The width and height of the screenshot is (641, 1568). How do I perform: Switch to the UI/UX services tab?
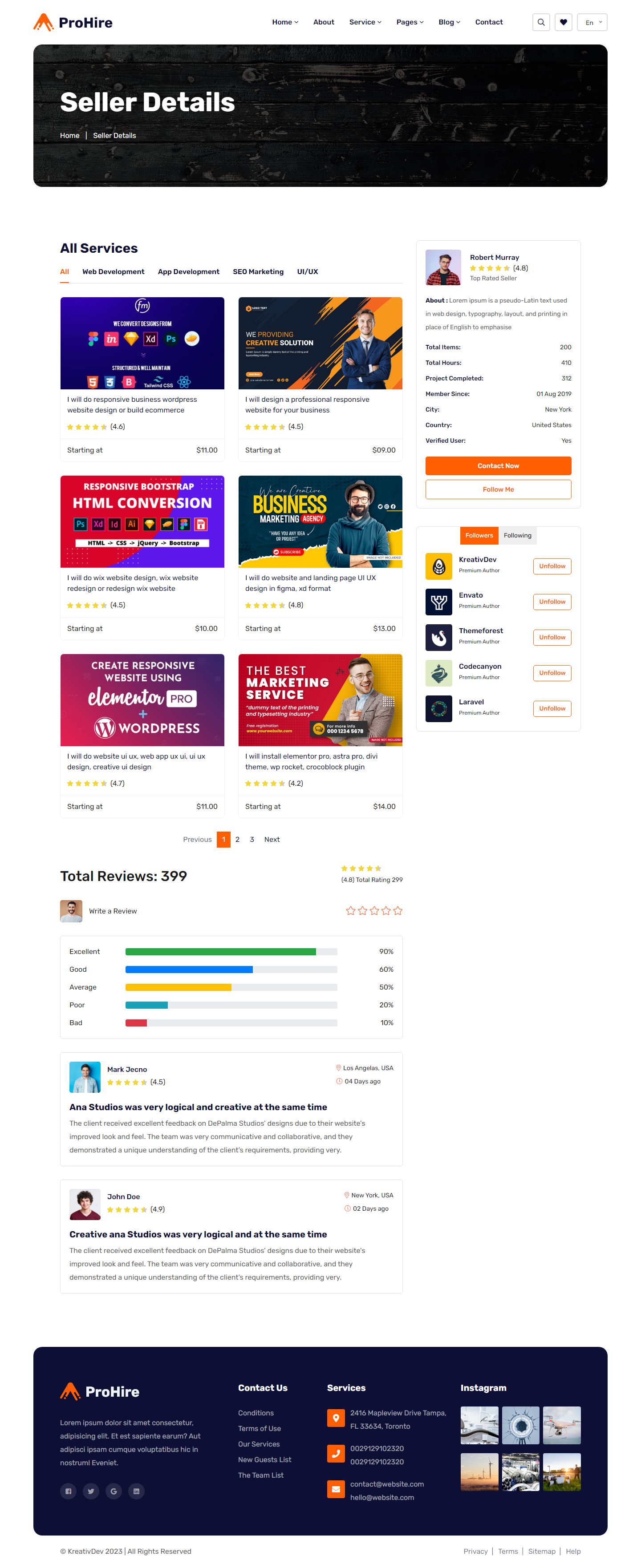click(x=308, y=271)
